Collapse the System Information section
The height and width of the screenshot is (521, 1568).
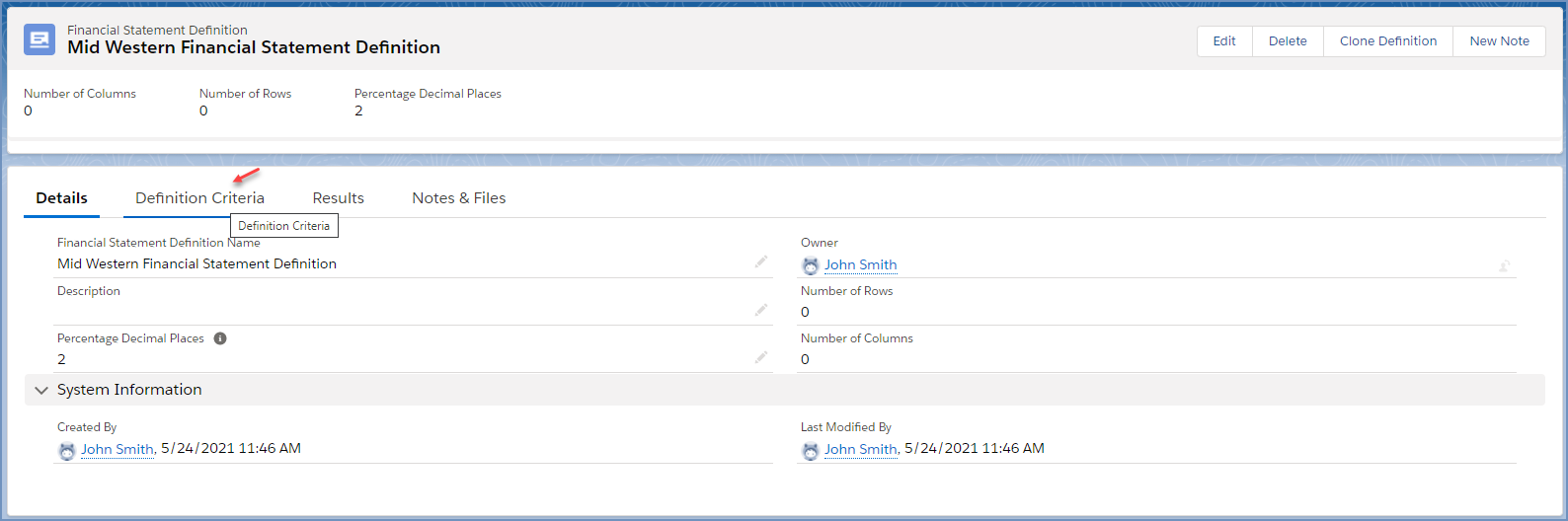click(x=41, y=390)
